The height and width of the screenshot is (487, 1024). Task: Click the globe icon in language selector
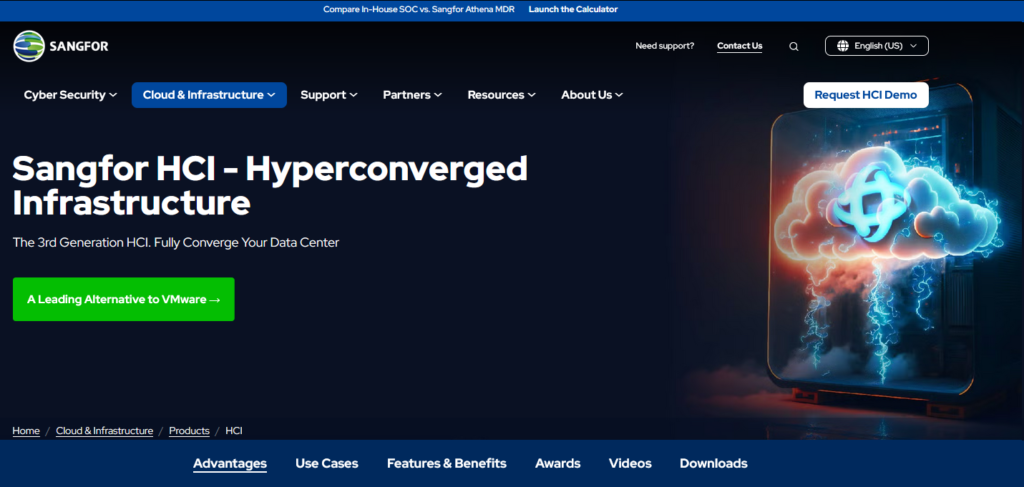click(843, 46)
